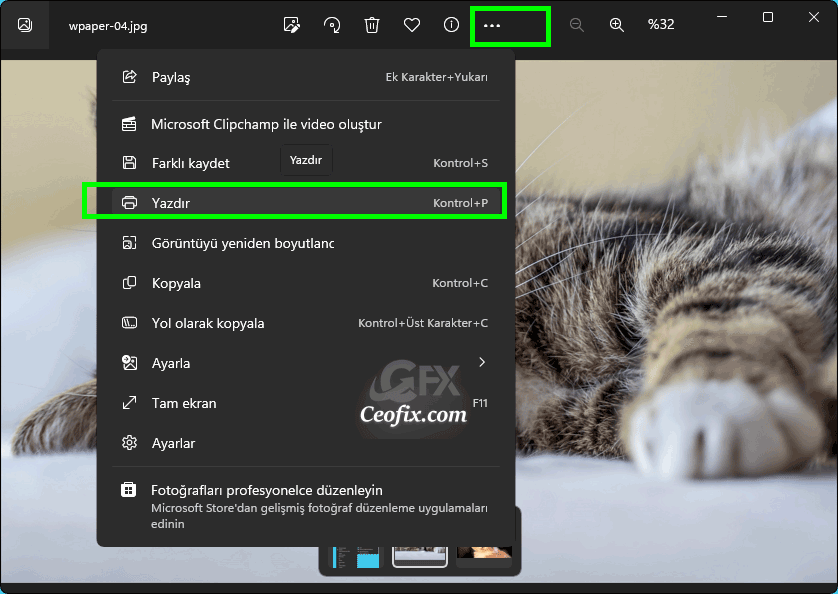Click the zoom in magnifier
The width and height of the screenshot is (838, 594).
click(x=616, y=25)
